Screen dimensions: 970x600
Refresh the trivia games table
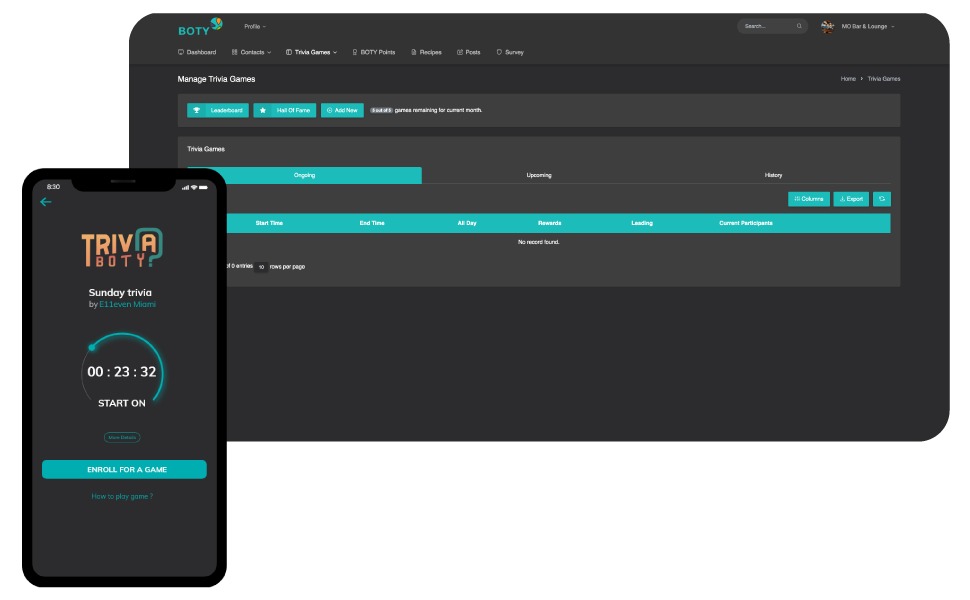click(881, 199)
